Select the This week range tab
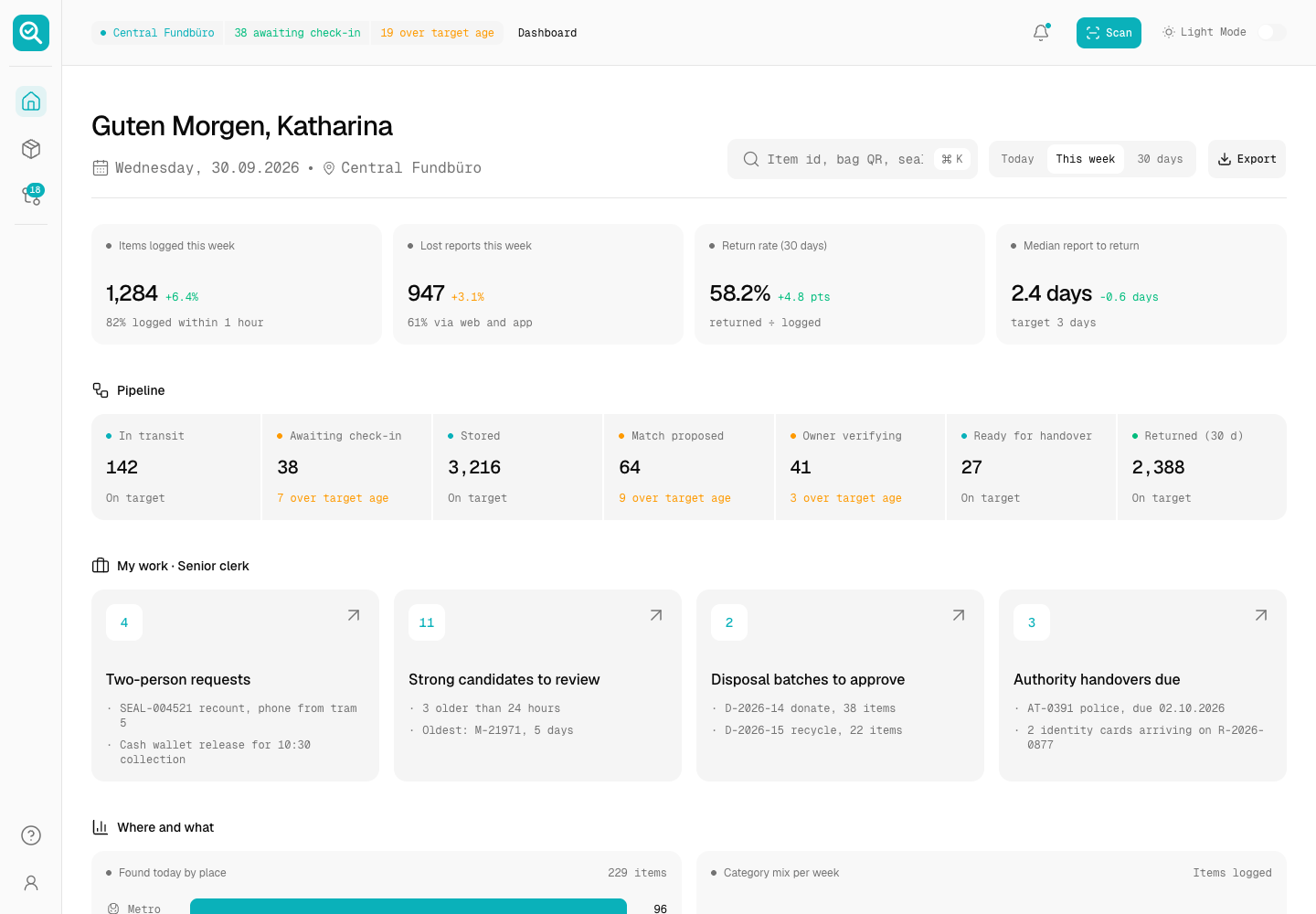 tap(1086, 159)
